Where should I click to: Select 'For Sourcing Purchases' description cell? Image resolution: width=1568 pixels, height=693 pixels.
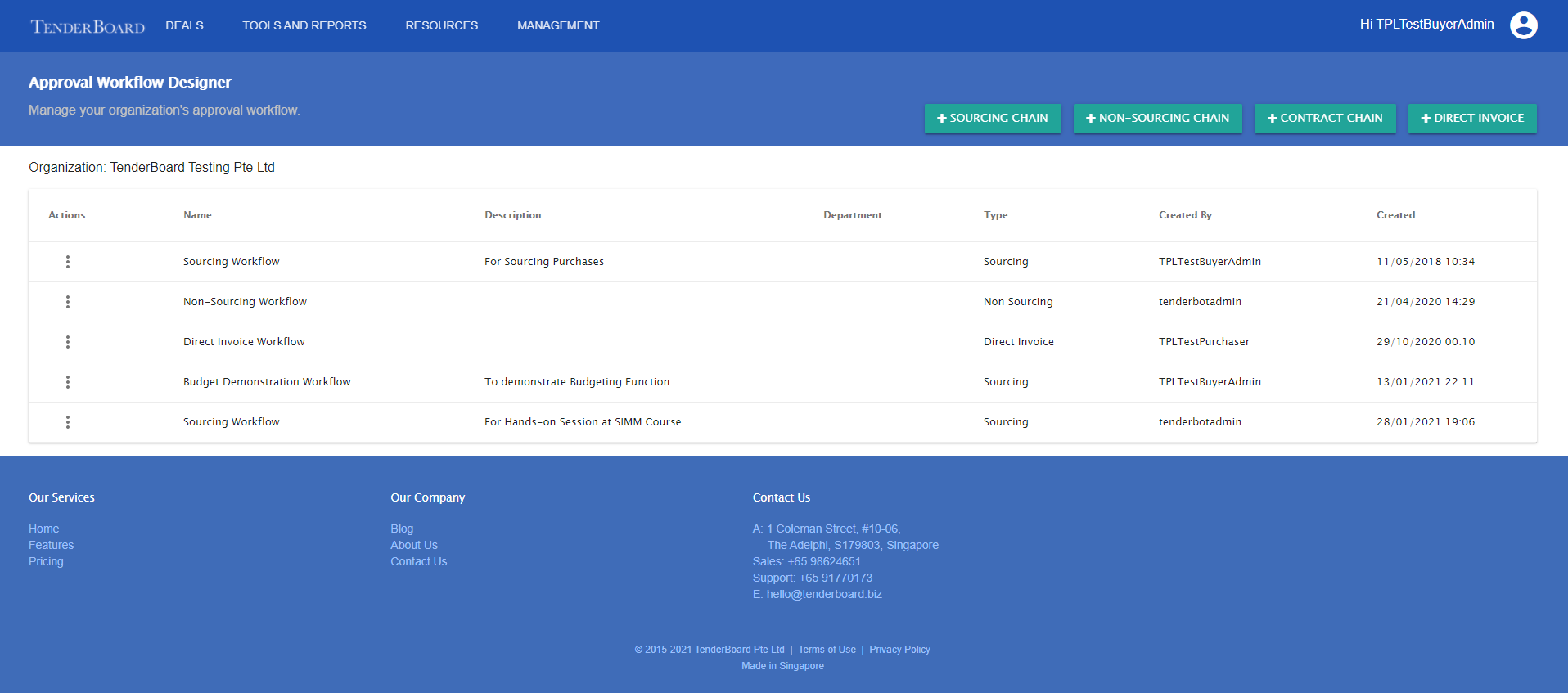(544, 262)
